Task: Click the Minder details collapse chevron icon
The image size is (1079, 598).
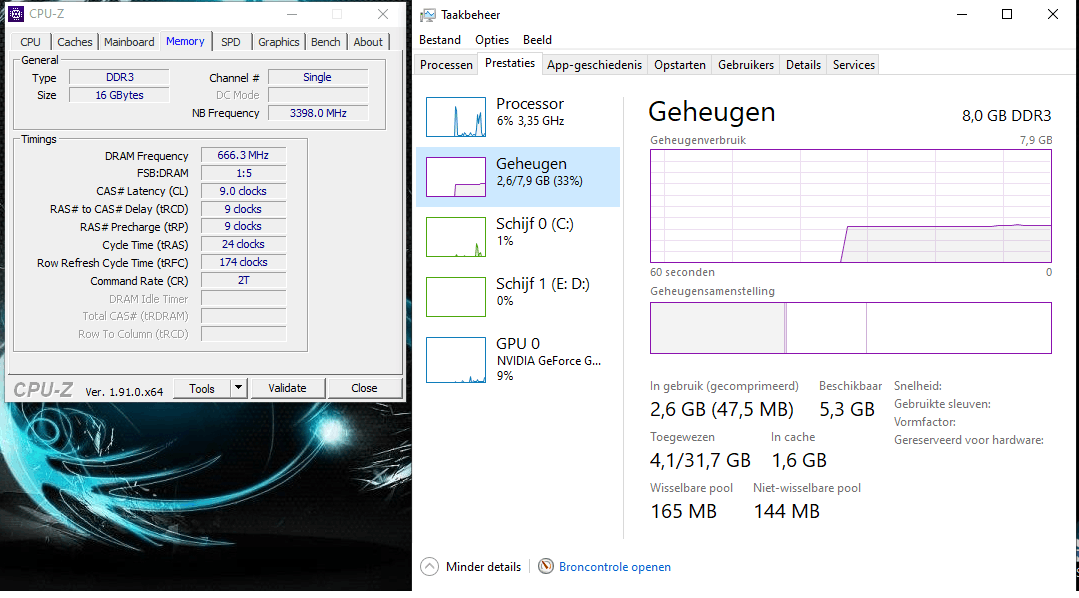Action: [x=430, y=567]
